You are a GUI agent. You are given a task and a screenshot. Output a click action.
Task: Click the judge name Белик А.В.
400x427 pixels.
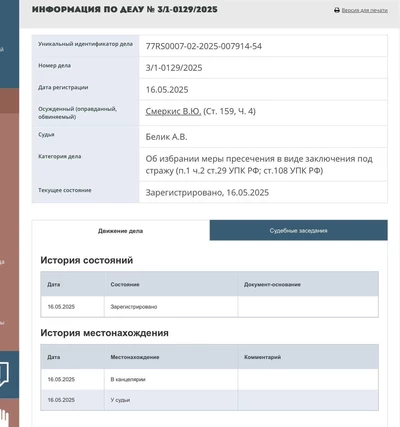[166, 137]
